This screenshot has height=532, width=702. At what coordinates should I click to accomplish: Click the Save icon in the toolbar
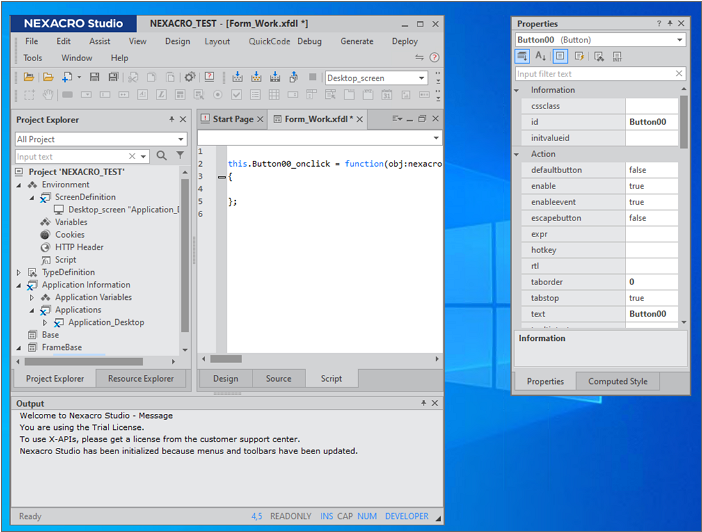click(95, 77)
